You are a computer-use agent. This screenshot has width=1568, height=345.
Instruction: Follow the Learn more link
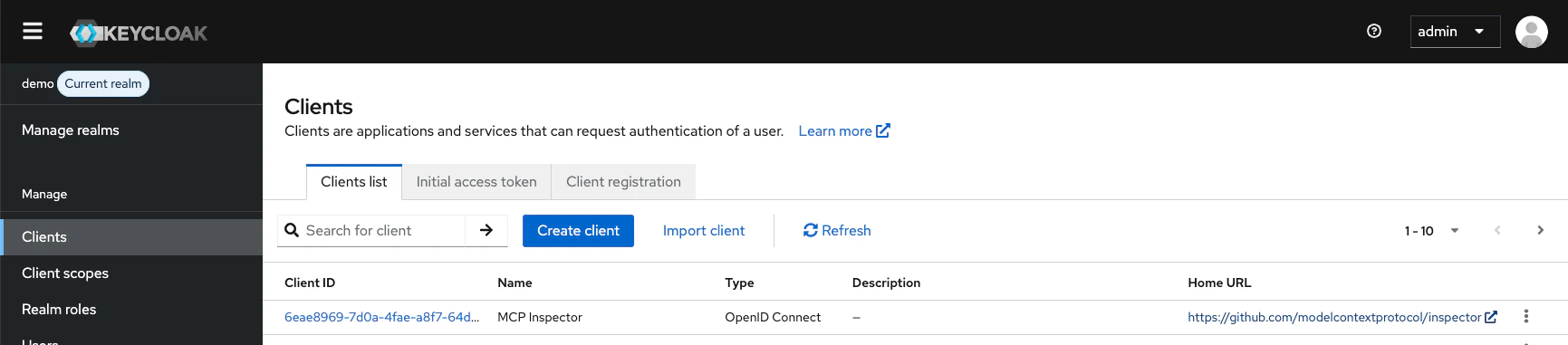coord(844,131)
